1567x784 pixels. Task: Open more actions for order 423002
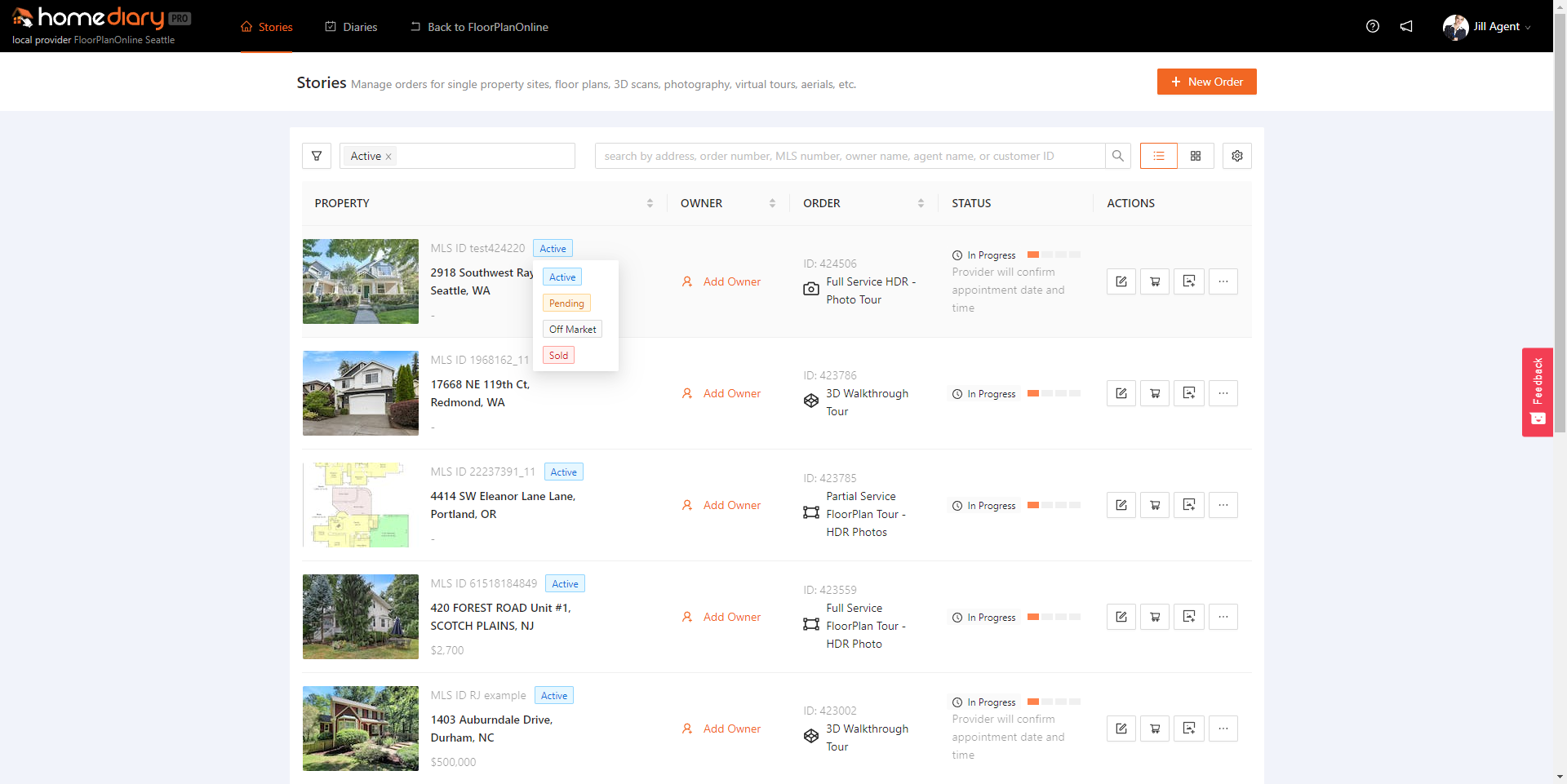(1223, 729)
